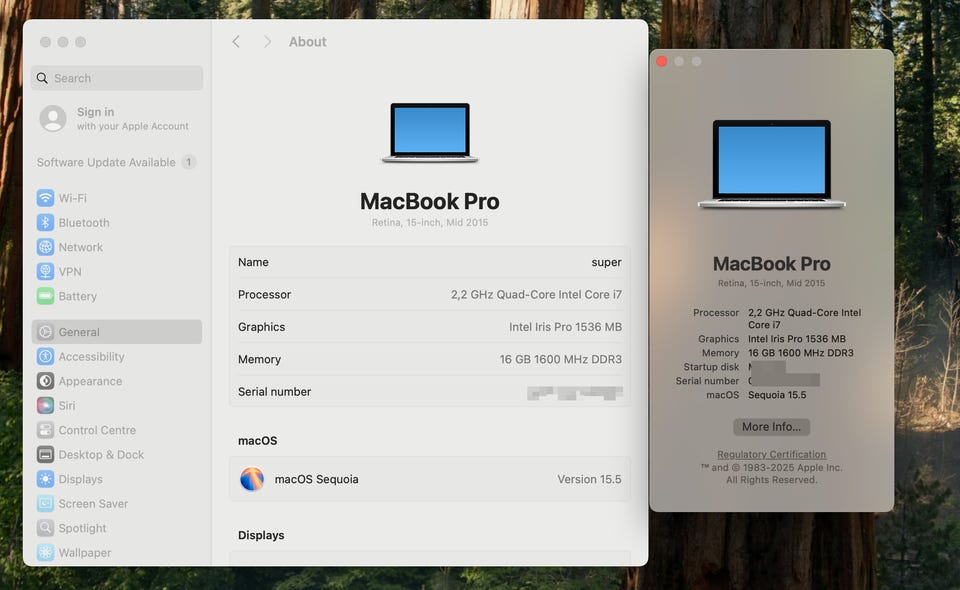
Task: Select the Network globe icon
Action: [45, 247]
